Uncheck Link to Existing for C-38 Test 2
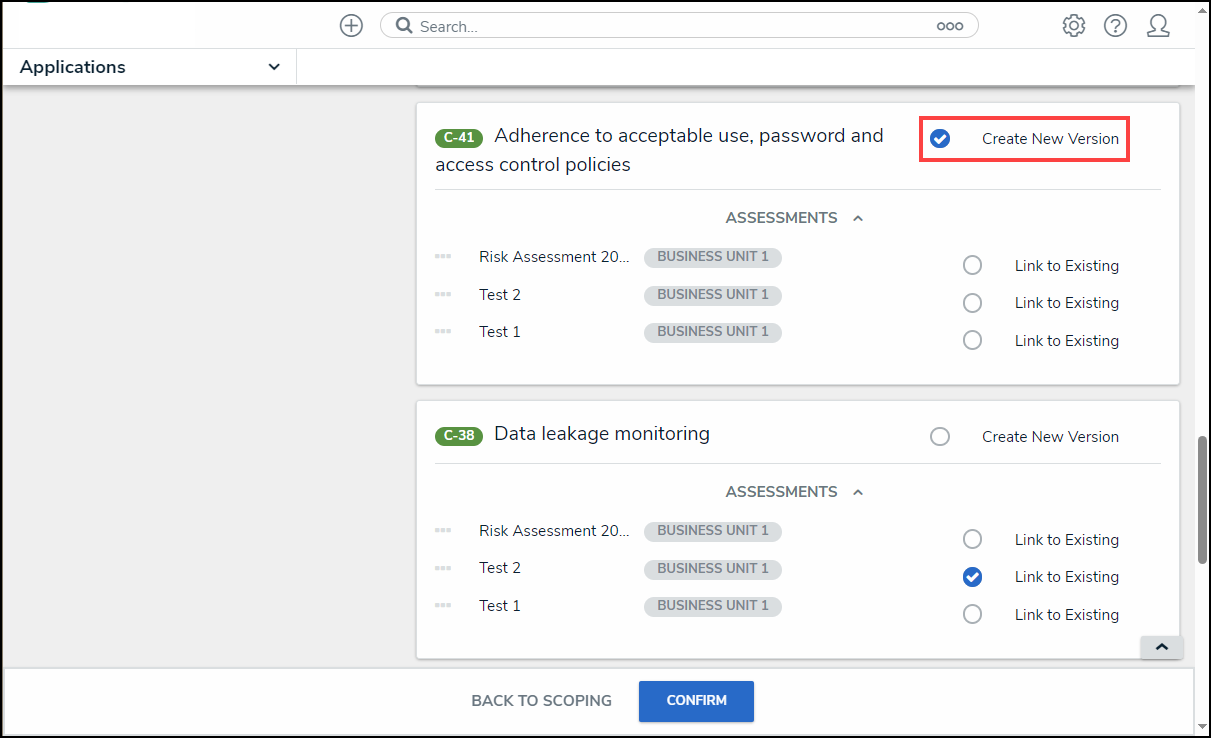 click(x=972, y=577)
